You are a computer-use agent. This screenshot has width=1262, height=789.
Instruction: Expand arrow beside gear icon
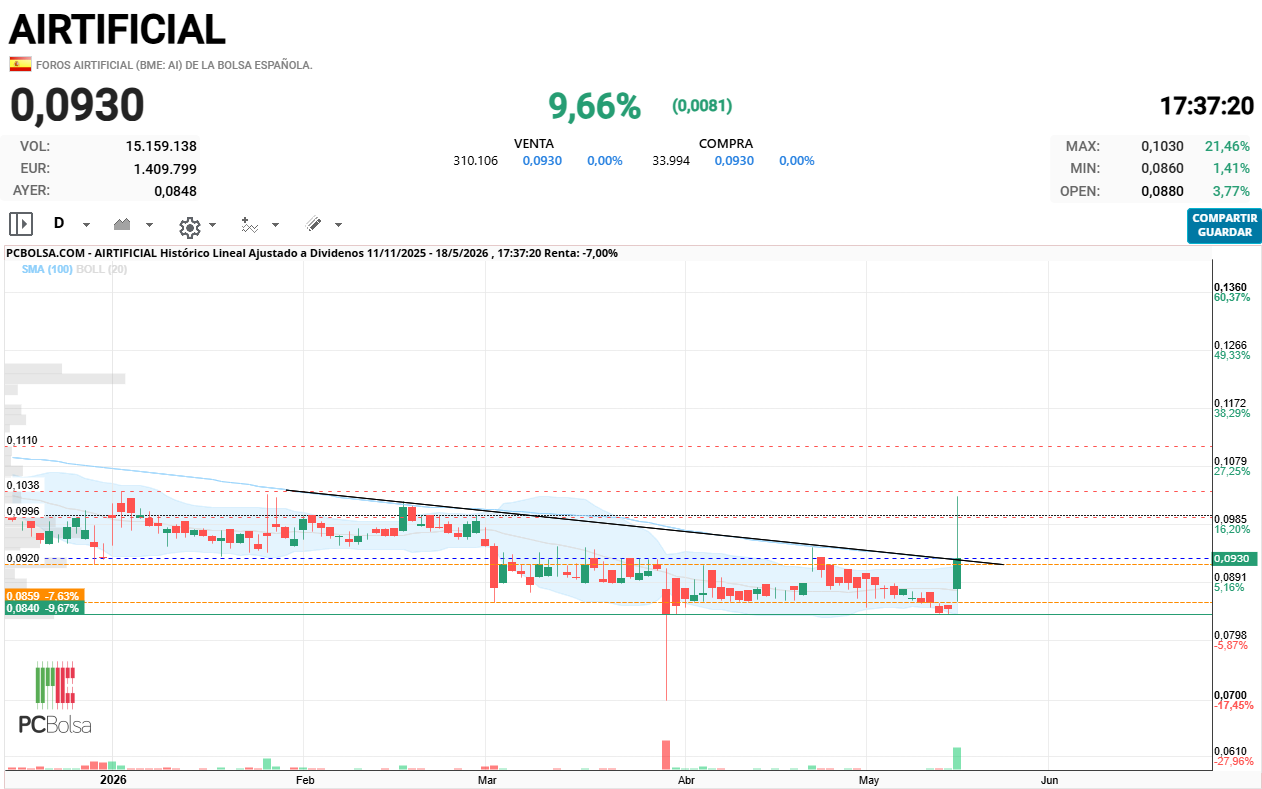pyautogui.click(x=213, y=225)
